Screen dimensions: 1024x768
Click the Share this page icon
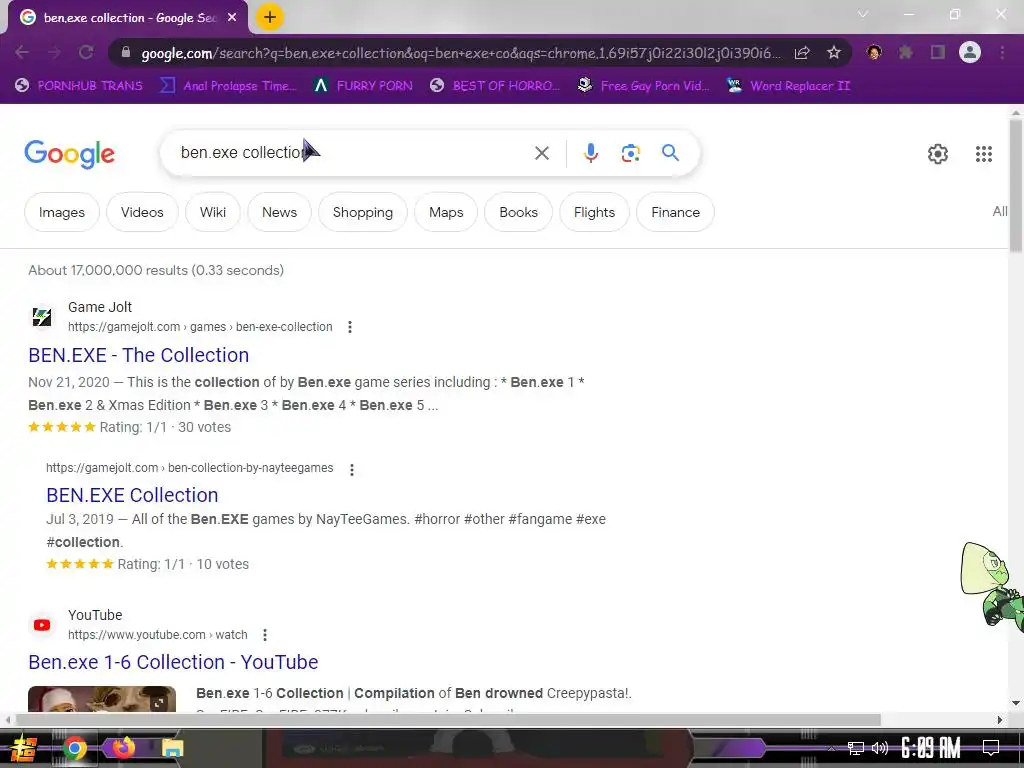click(802, 53)
